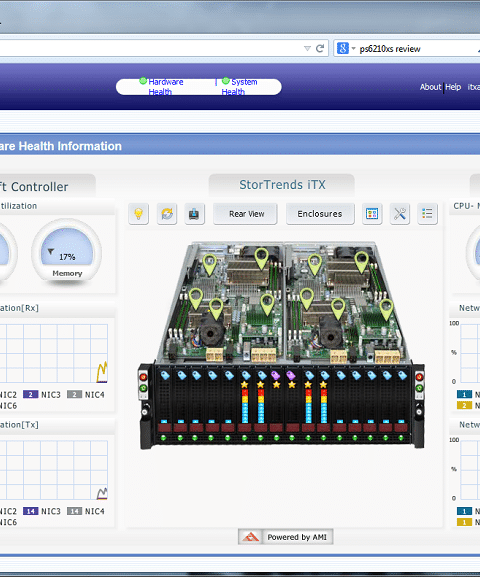This screenshot has width=480, height=577.
Task: Click the rightmost green sensor pin on the right board
Action: (386, 309)
